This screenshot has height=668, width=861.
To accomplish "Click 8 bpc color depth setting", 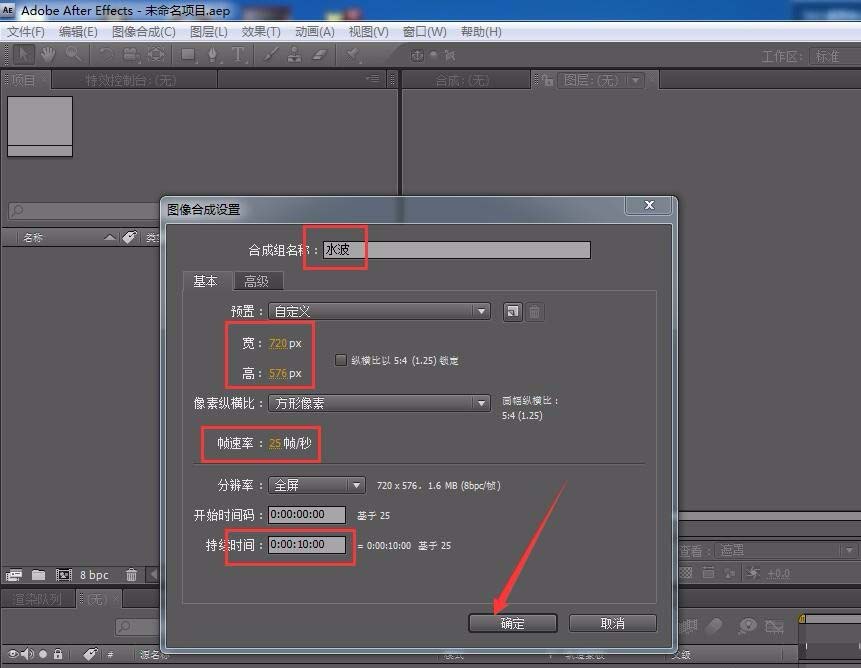I will 94,575.
